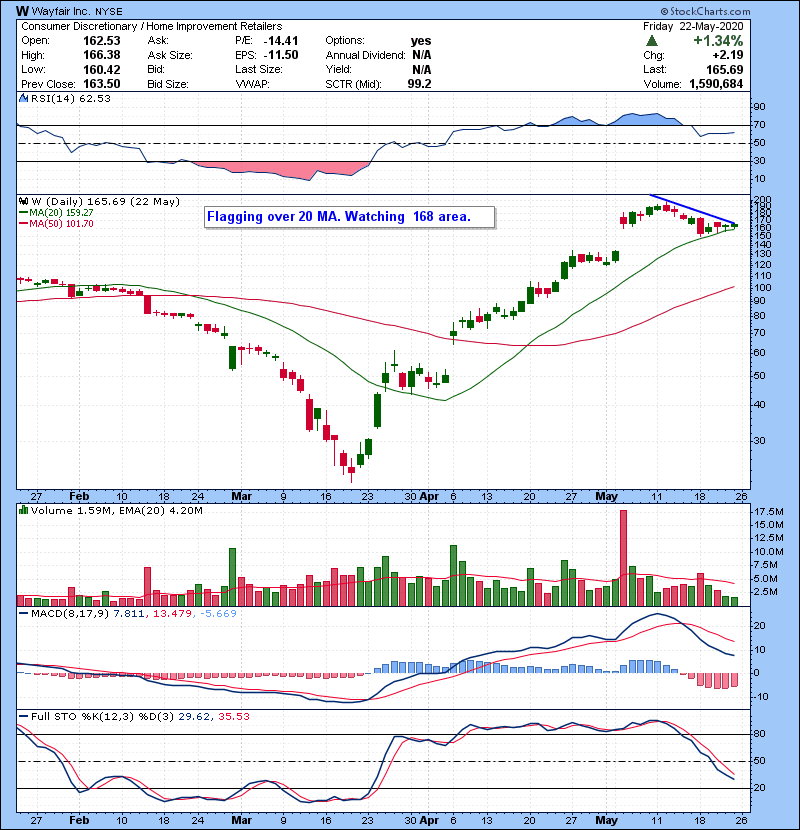
Task: Click the Low value 160.42
Action: coord(102,70)
